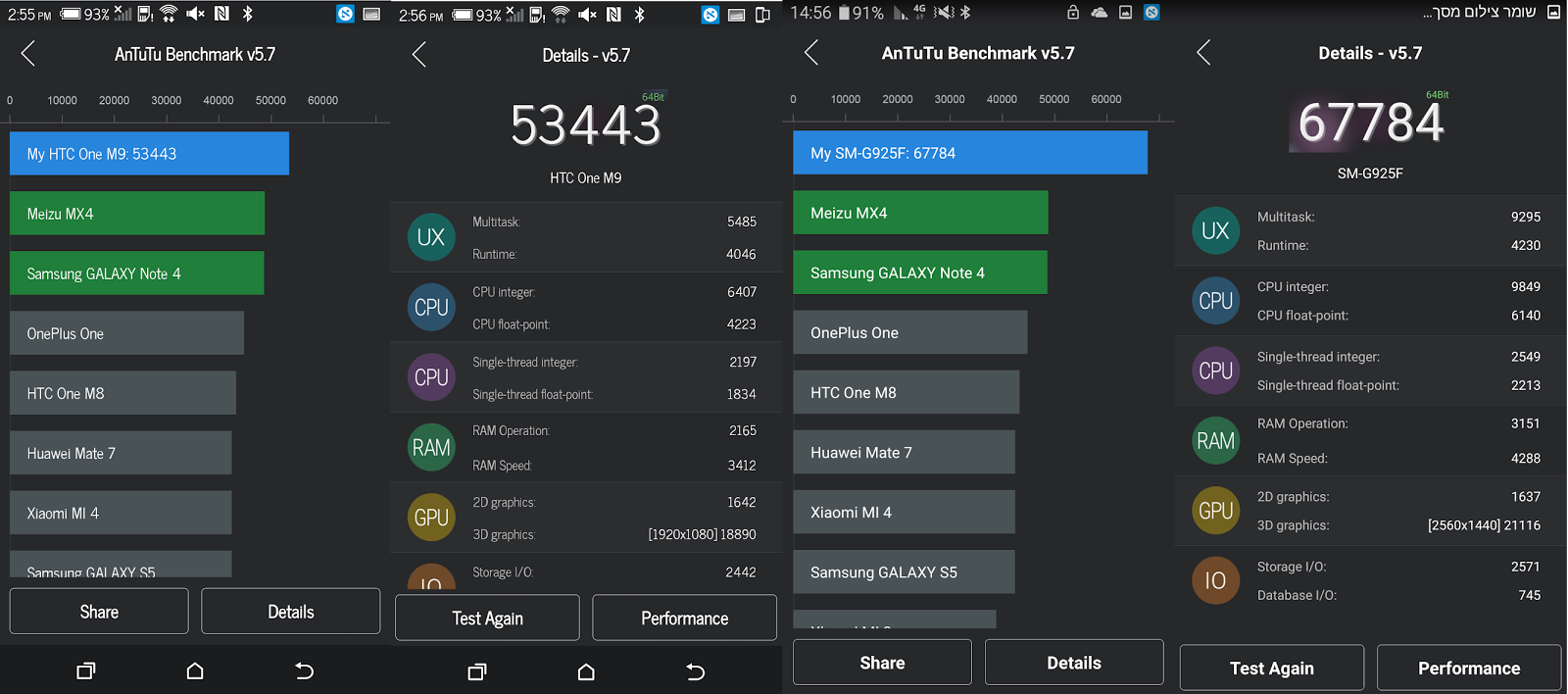Tap '[1920x1080] 18890' 3D graphics value
The height and width of the screenshot is (694, 1568).
tap(702, 534)
